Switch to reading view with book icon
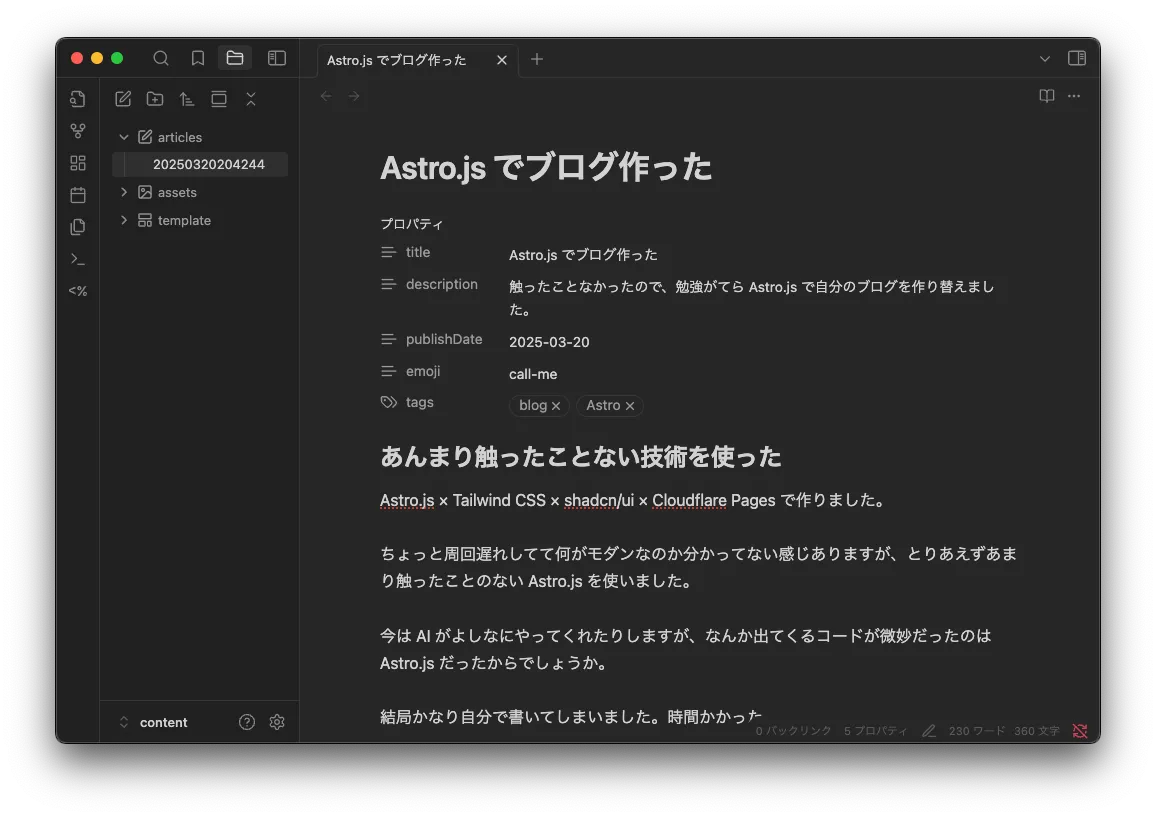 [x=1047, y=96]
